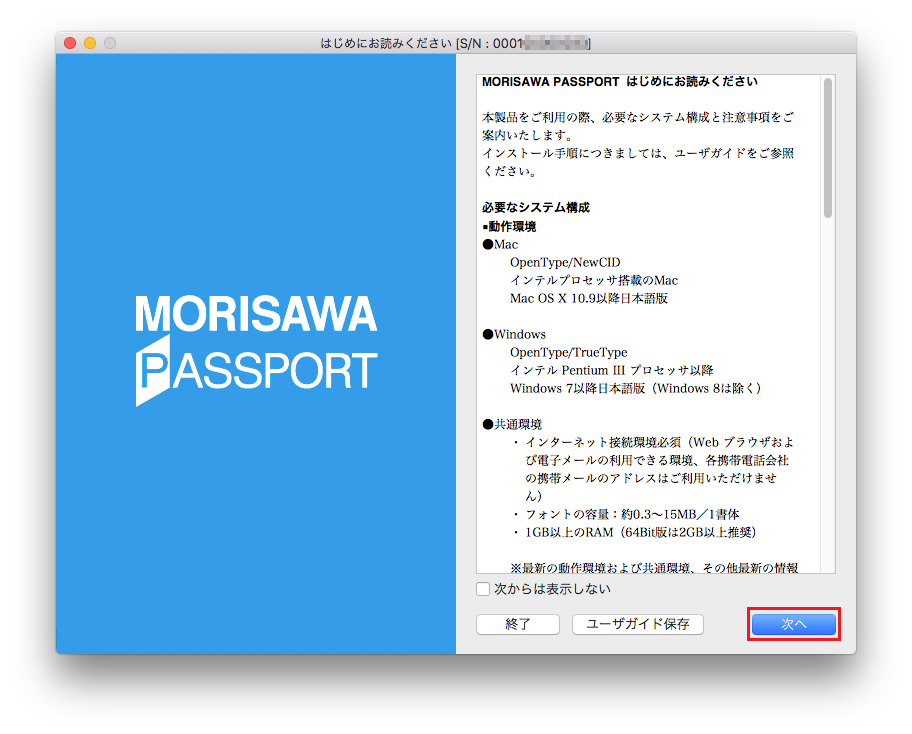Screen dimensions: 912x734
Task: Select the blue インテルプロセッサ搭載のMac text
Action: pos(593,281)
